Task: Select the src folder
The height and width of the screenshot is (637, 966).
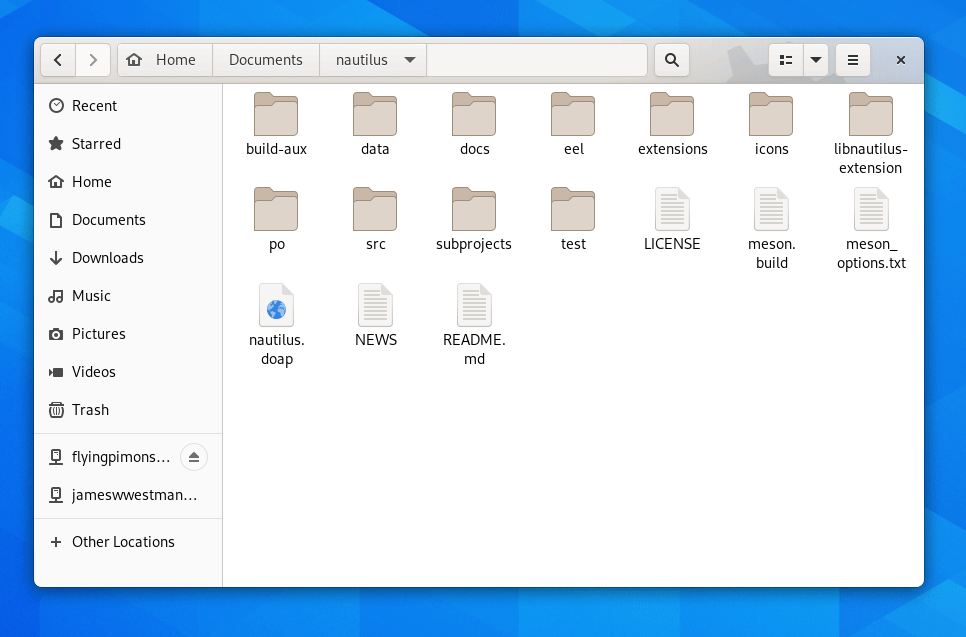Action: [375, 220]
